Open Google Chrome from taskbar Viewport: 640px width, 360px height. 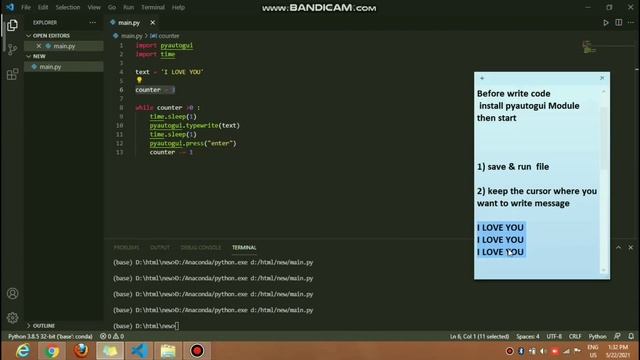(52, 351)
